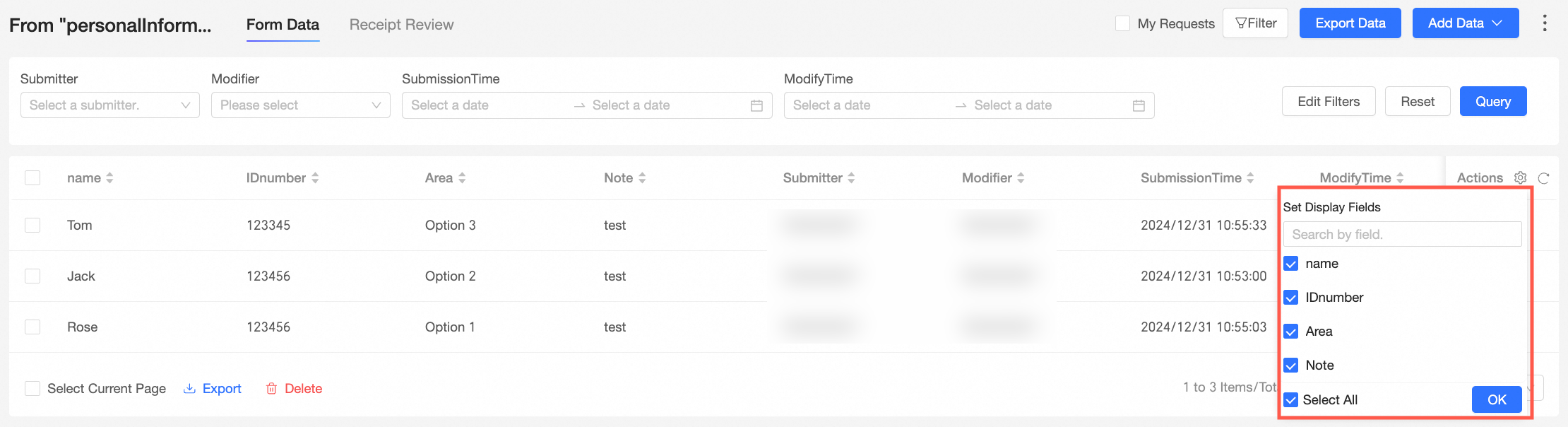Uncheck the IDnumber display field
Image resolution: width=1568 pixels, height=427 pixels.
[x=1291, y=298]
